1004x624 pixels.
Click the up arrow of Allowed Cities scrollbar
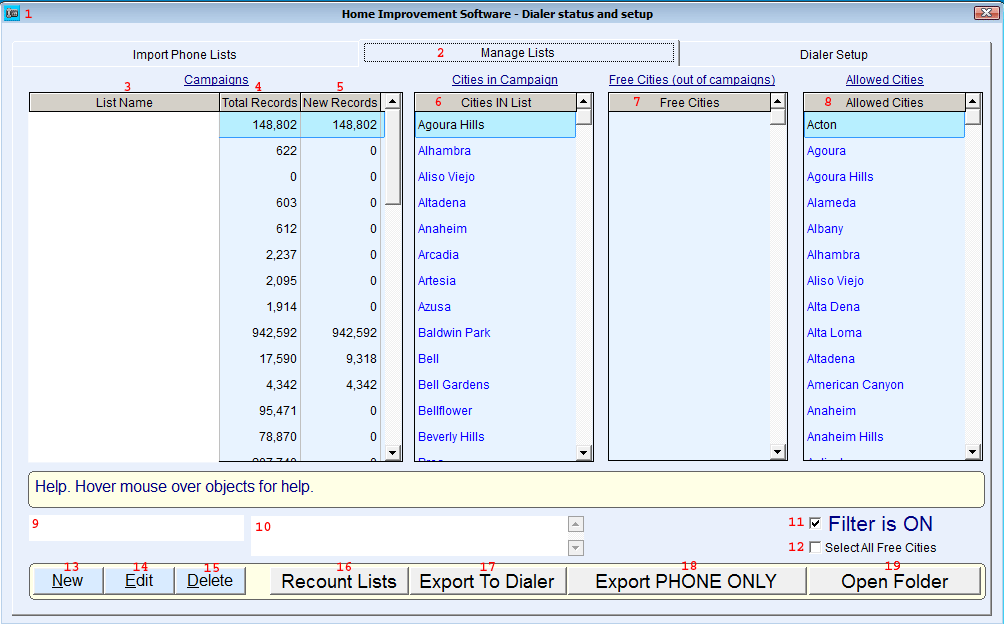pos(973,101)
